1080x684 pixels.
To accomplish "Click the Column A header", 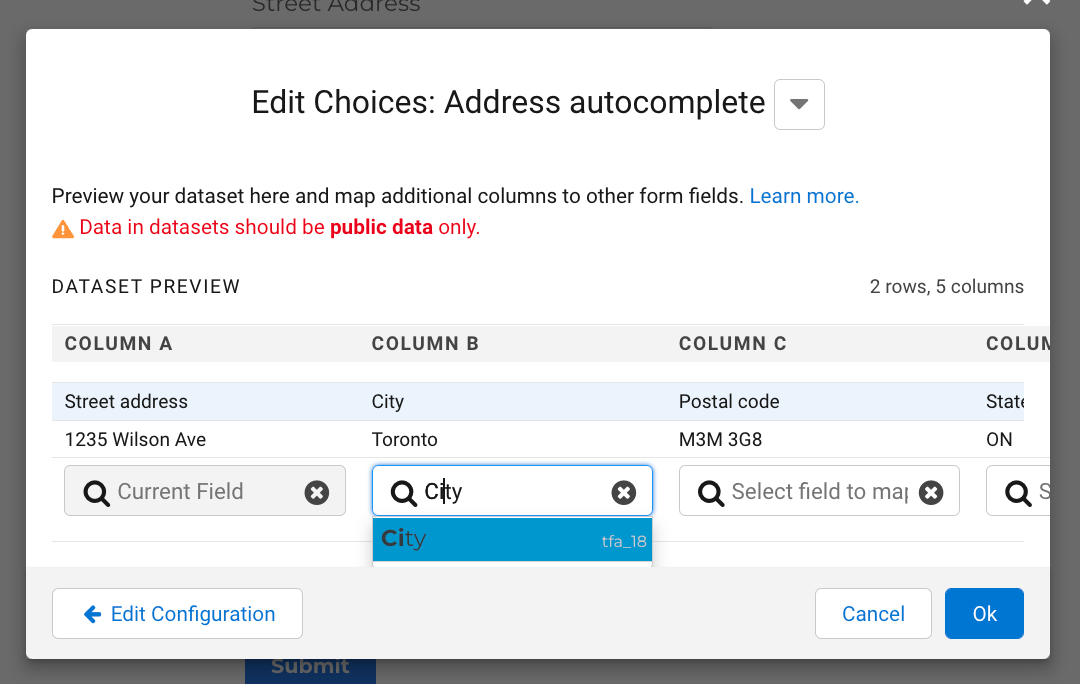I will [x=119, y=344].
